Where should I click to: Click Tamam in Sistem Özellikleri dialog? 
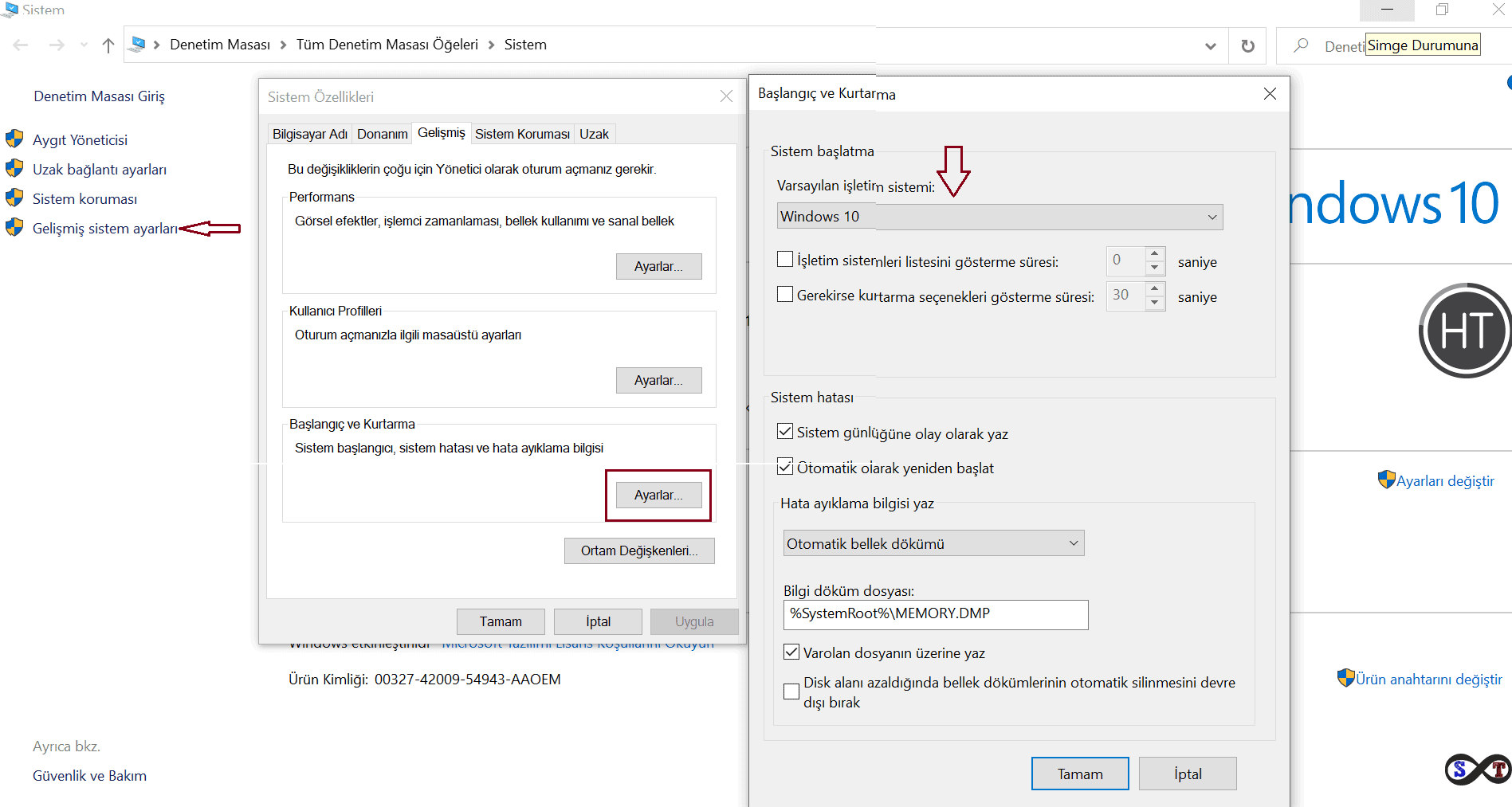click(x=501, y=621)
